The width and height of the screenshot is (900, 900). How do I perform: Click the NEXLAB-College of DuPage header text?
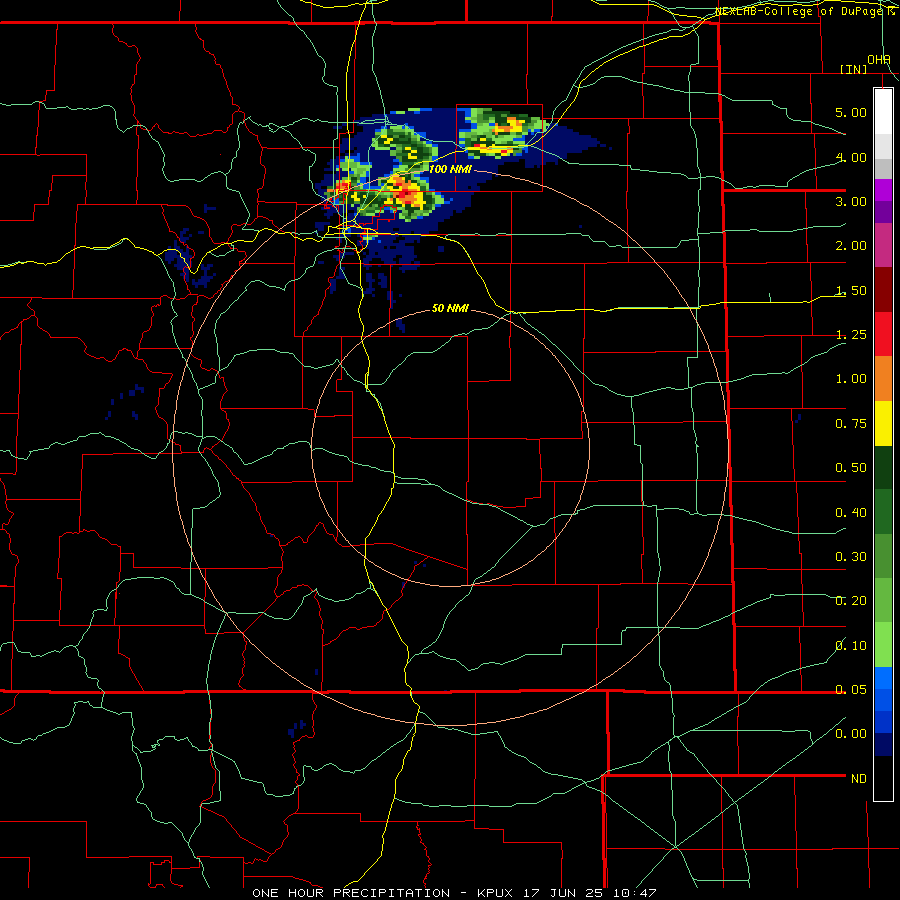[807, 11]
